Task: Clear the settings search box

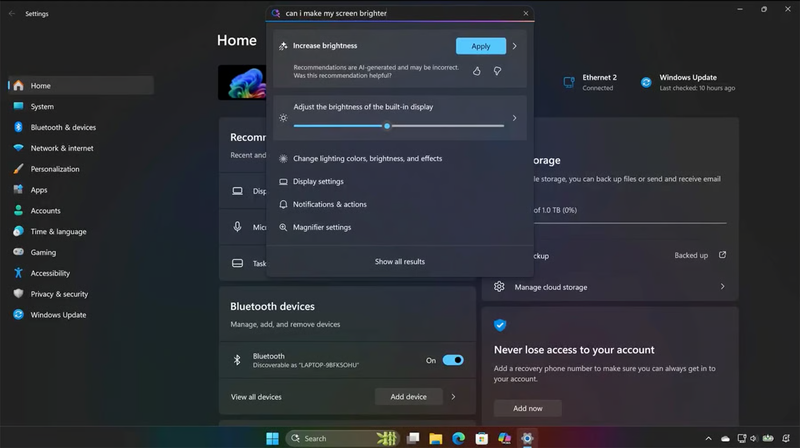Action: point(526,13)
